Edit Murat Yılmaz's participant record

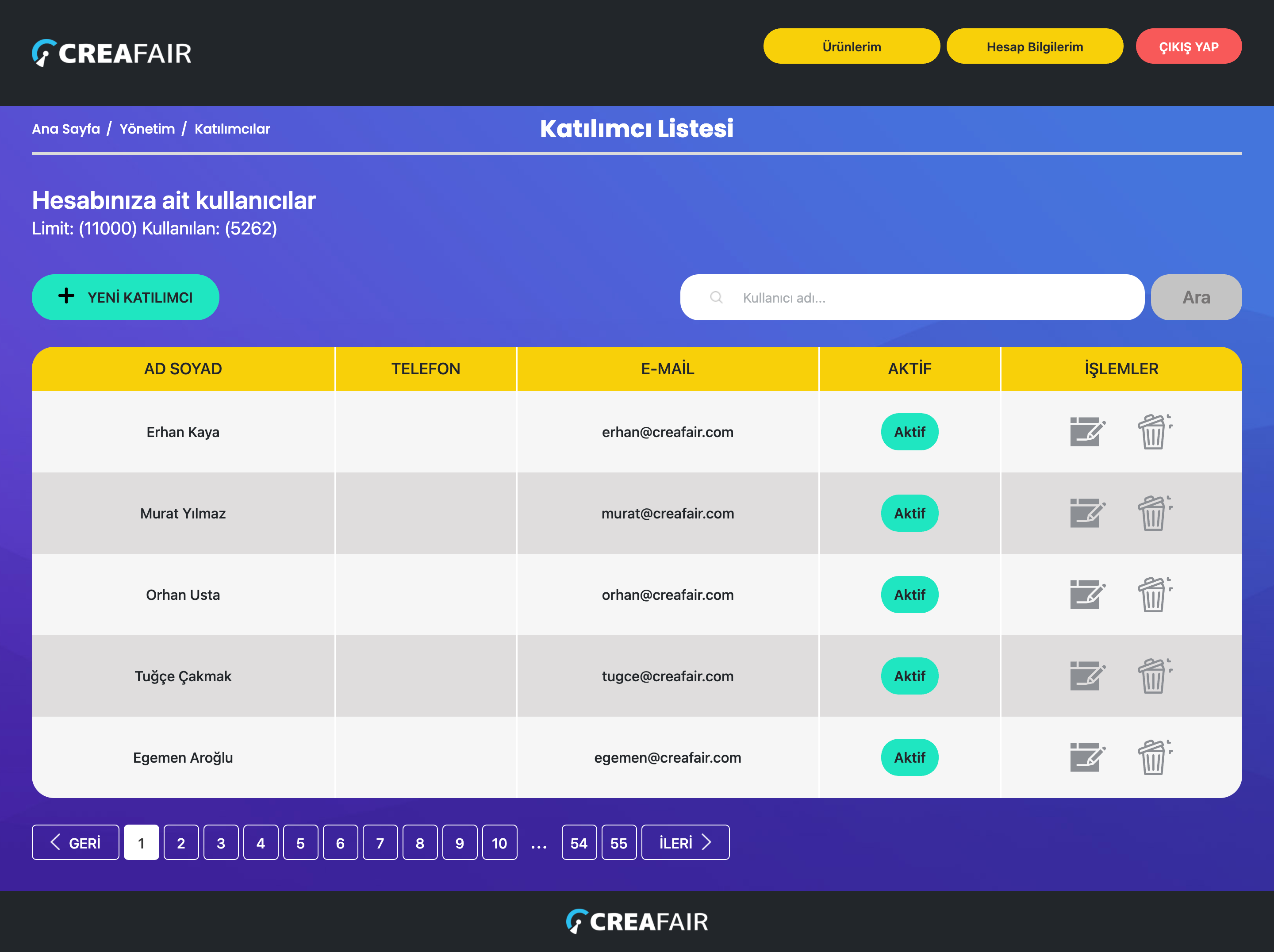point(1087,513)
